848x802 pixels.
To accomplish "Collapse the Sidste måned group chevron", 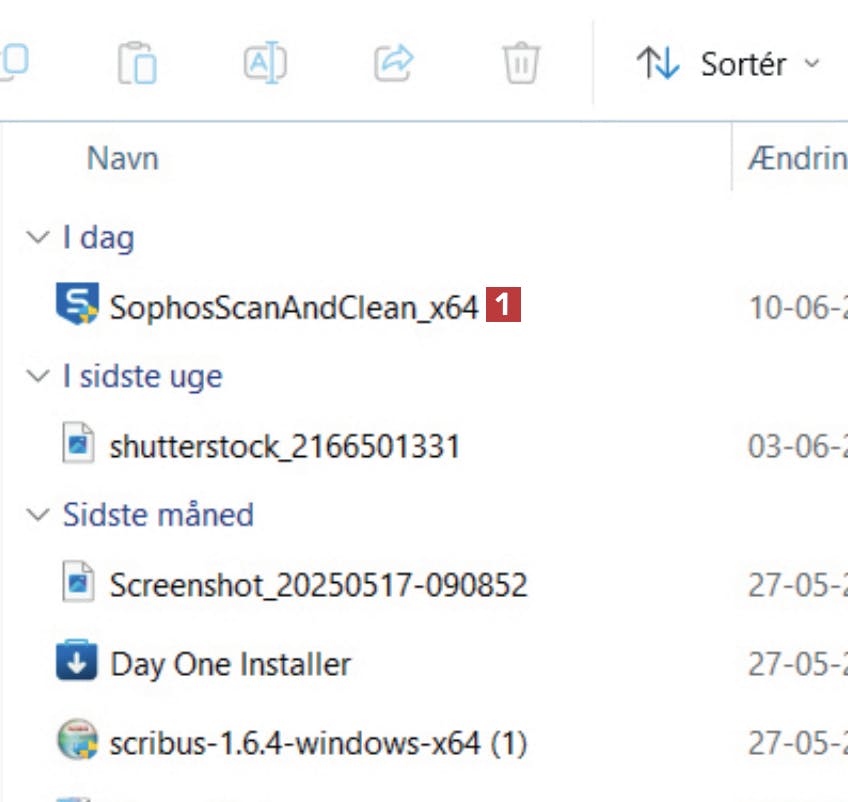I will click(38, 515).
